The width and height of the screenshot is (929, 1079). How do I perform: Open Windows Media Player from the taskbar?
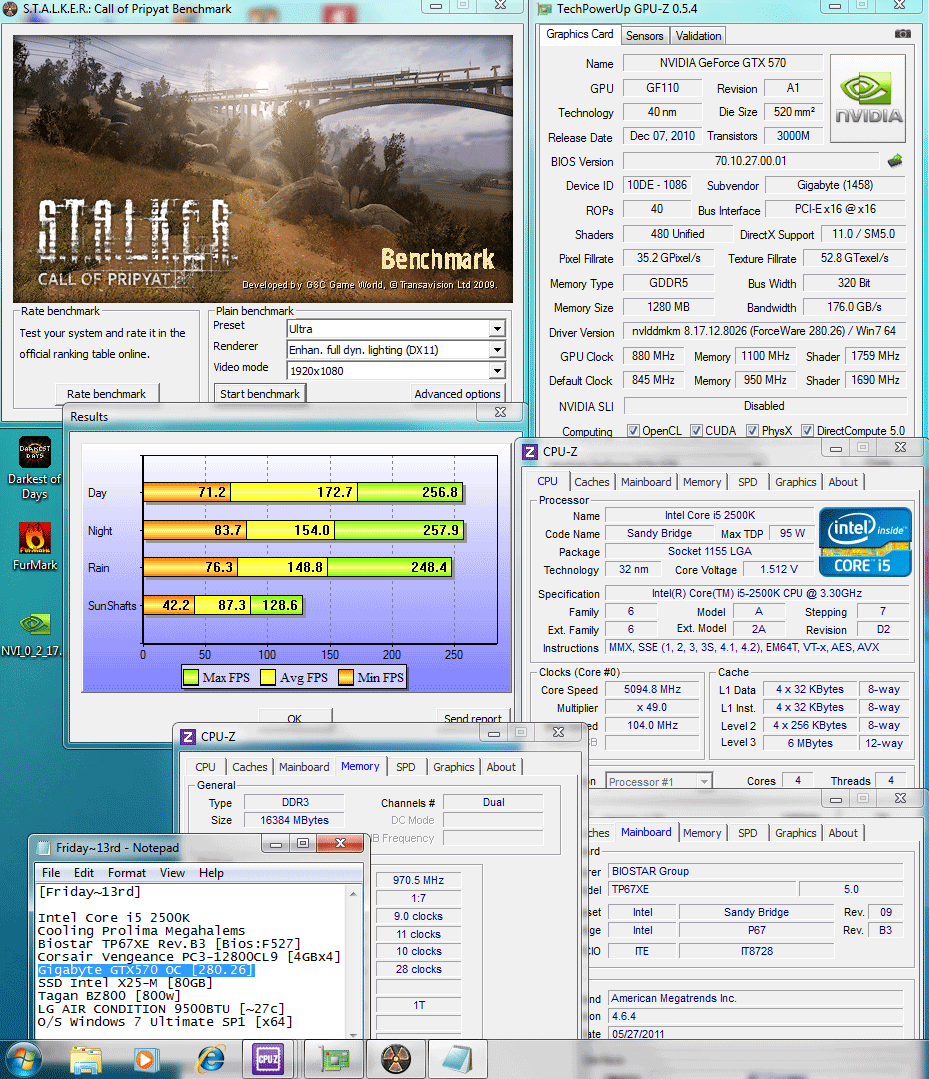145,1059
